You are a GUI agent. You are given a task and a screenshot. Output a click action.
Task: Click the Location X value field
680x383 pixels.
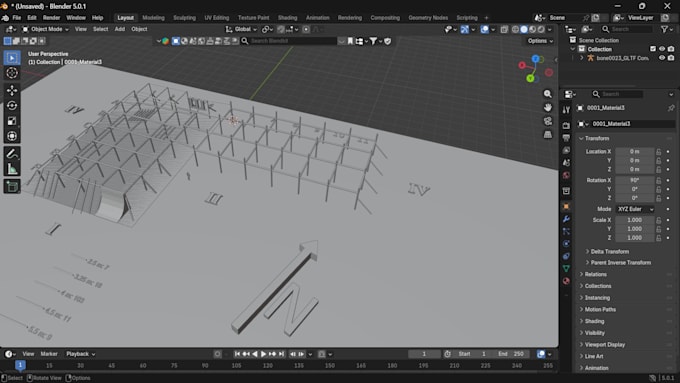[x=635, y=151]
